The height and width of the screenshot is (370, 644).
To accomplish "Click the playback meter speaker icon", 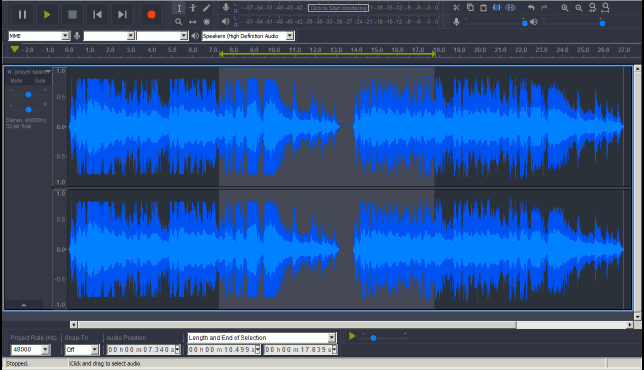I will (x=225, y=21).
